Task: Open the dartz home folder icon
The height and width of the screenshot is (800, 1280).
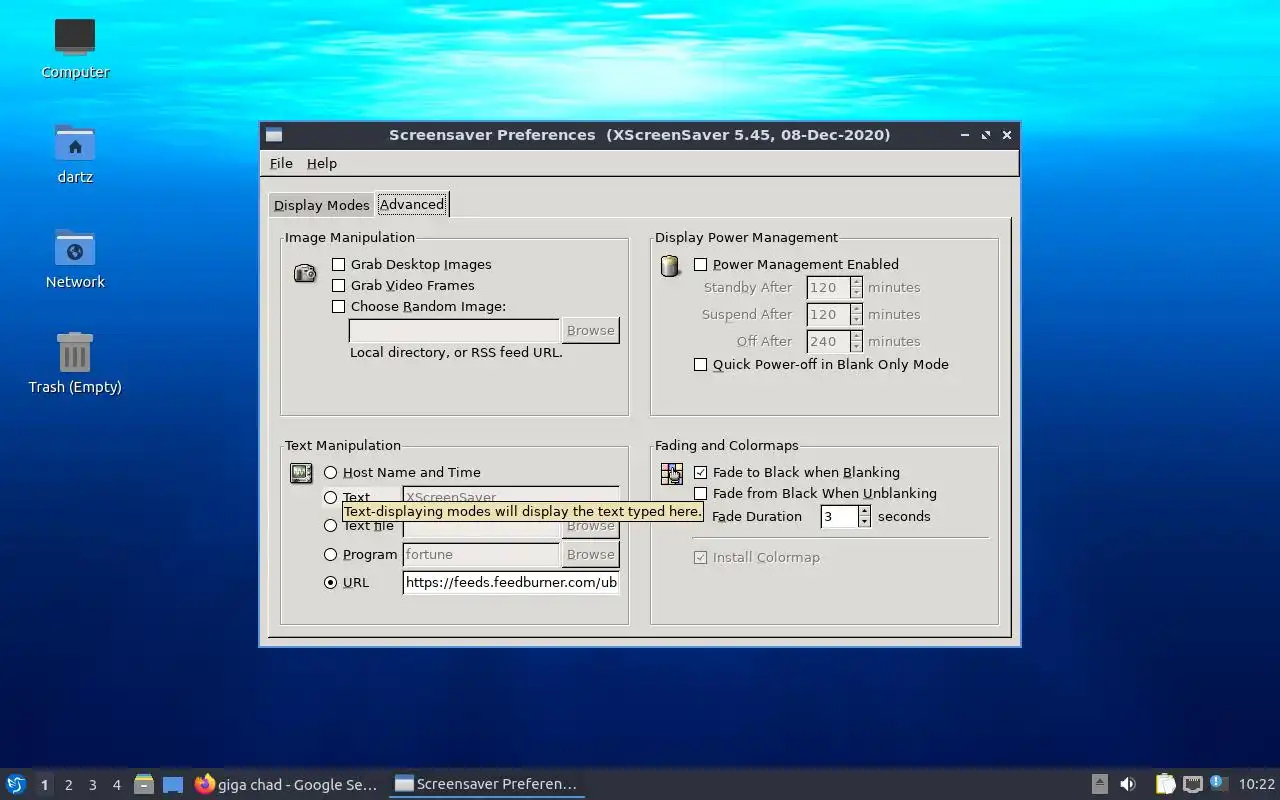Action: 75,143
